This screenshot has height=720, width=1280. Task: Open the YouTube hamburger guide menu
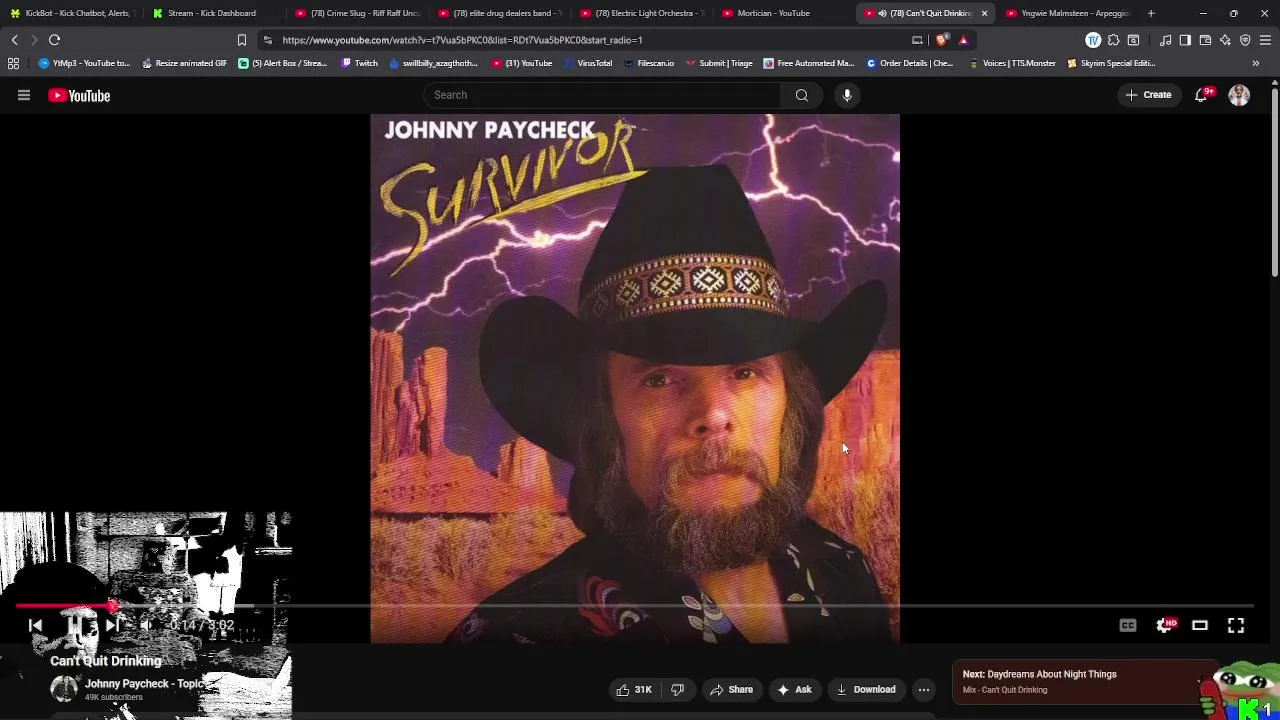click(x=24, y=96)
